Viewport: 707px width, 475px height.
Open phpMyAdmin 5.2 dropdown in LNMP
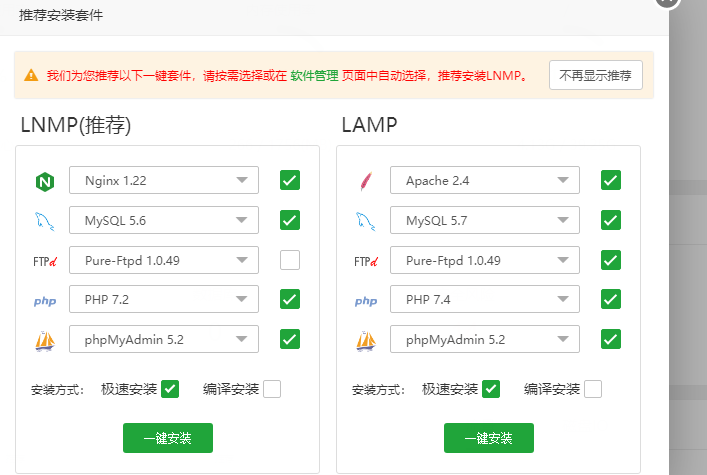(x=164, y=339)
